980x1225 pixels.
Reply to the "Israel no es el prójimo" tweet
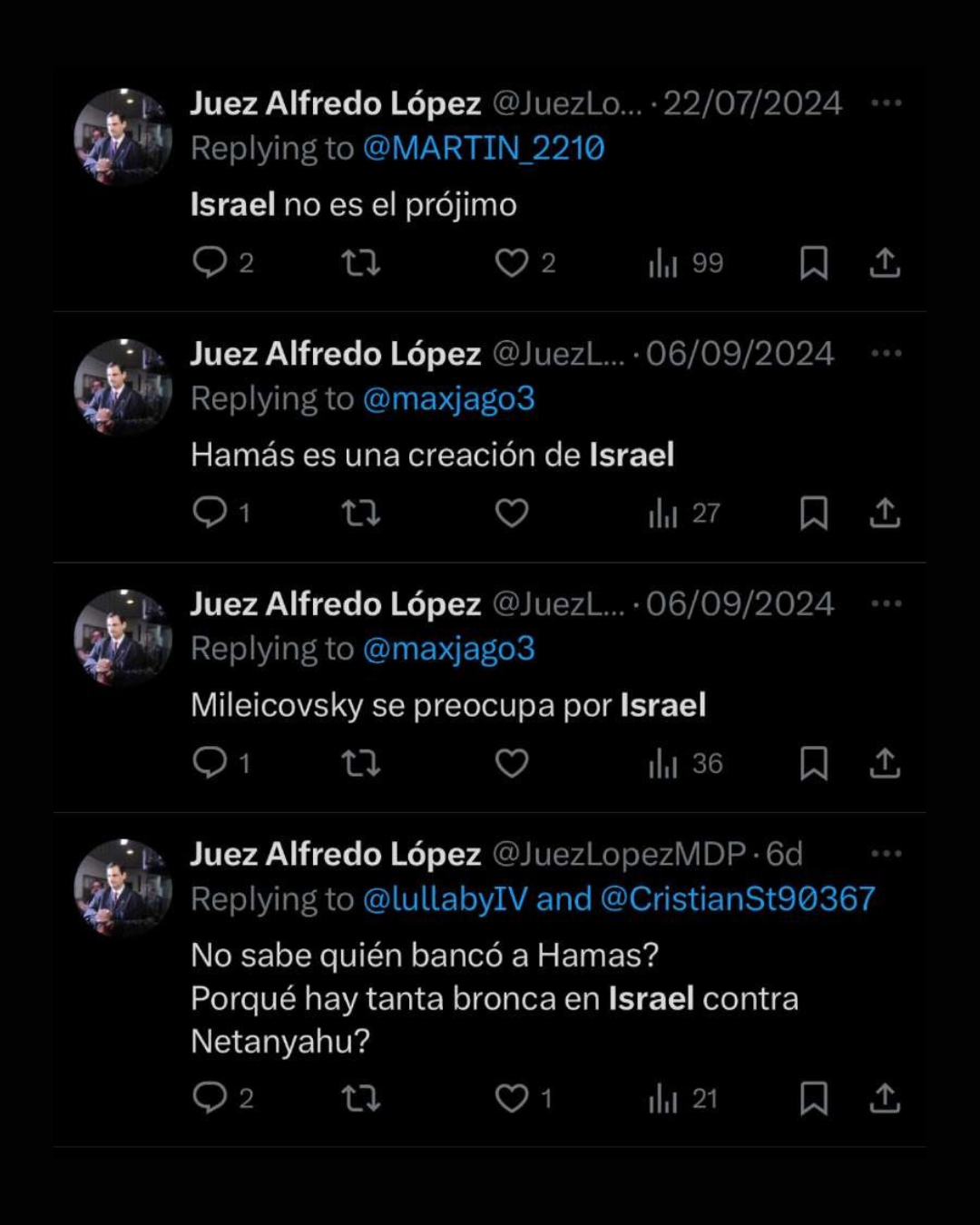pos(210,262)
